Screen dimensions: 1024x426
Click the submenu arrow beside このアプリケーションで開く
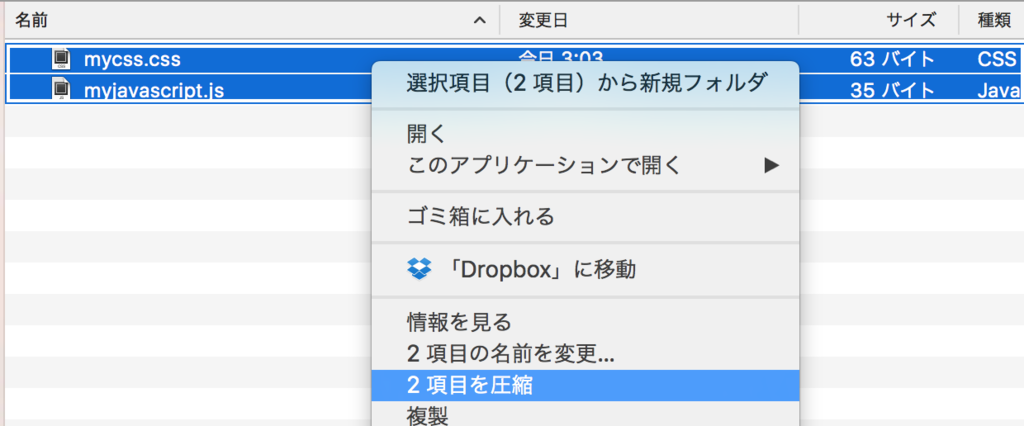pos(772,165)
